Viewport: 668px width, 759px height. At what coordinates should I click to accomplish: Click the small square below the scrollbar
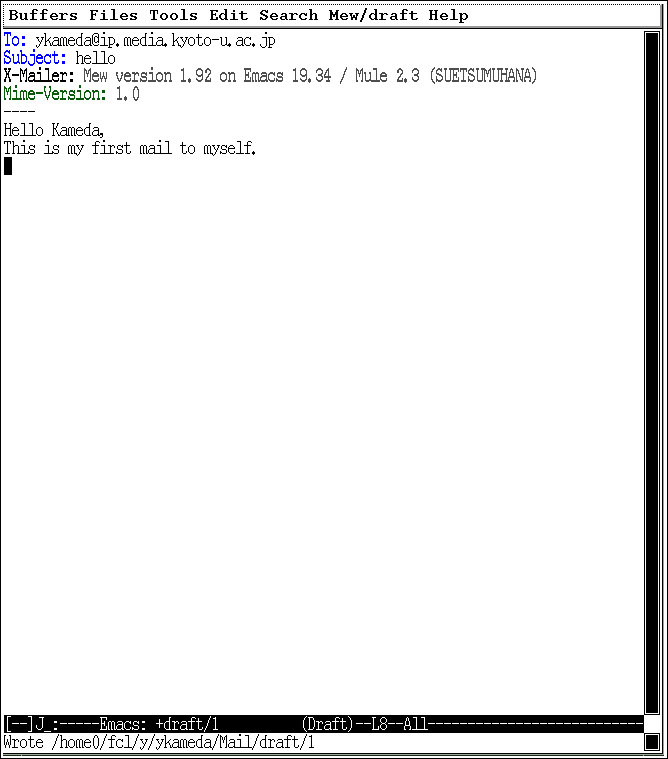652,742
